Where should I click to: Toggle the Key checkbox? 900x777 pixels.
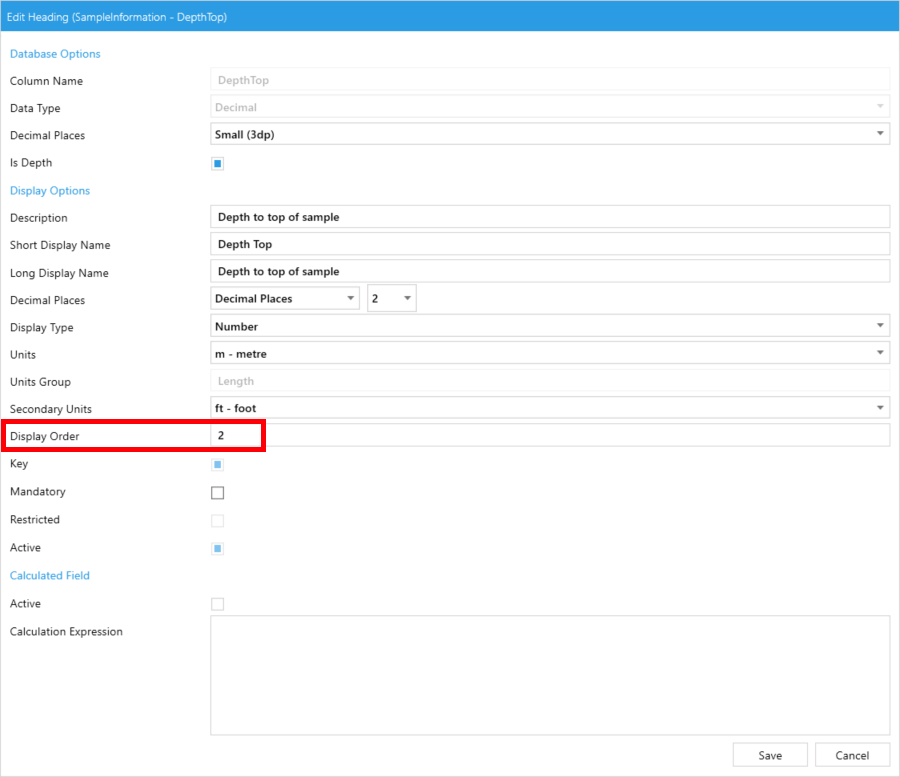click(x=218, y=465)
